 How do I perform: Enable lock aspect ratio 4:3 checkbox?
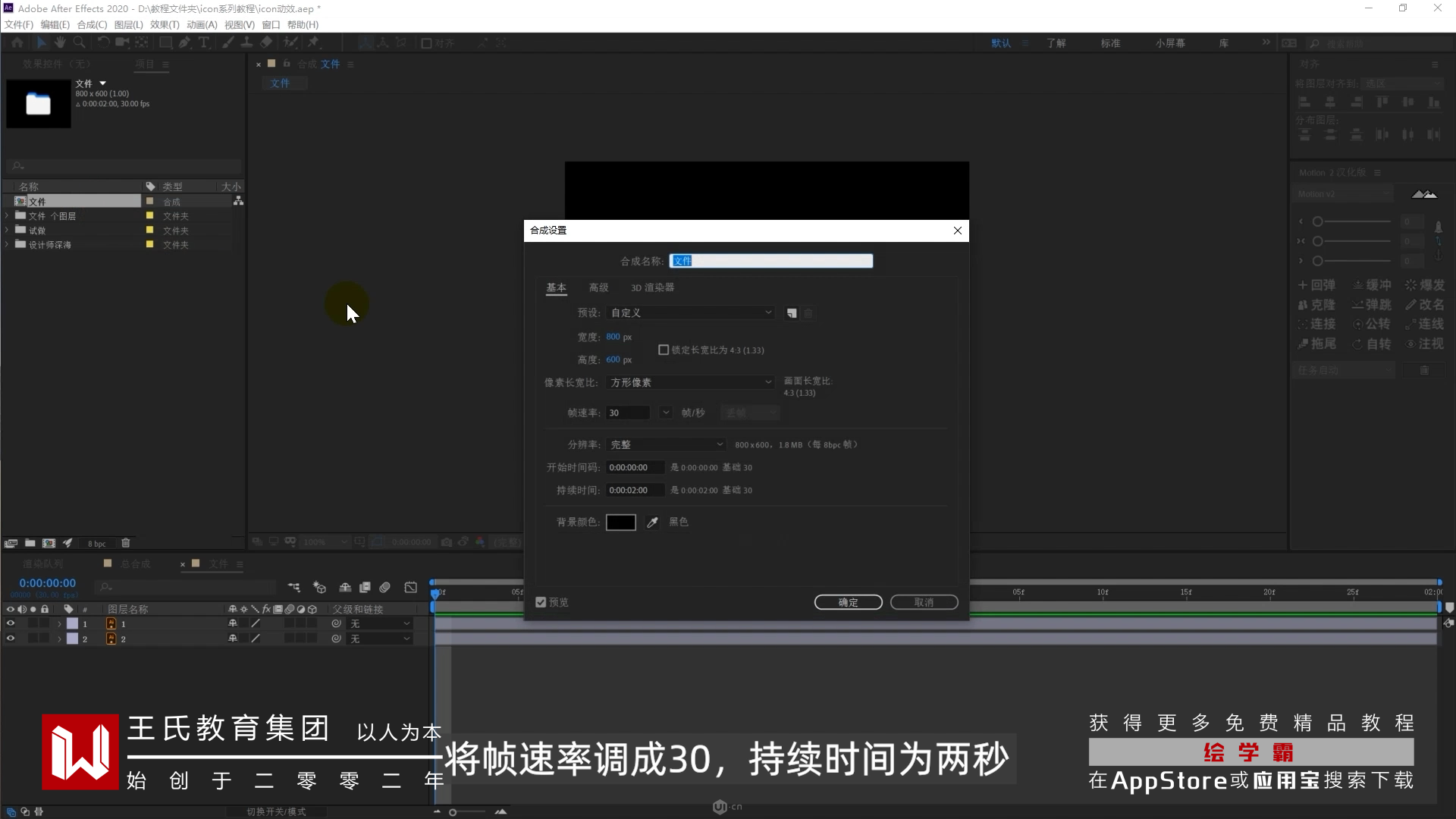tap(664, 350)
